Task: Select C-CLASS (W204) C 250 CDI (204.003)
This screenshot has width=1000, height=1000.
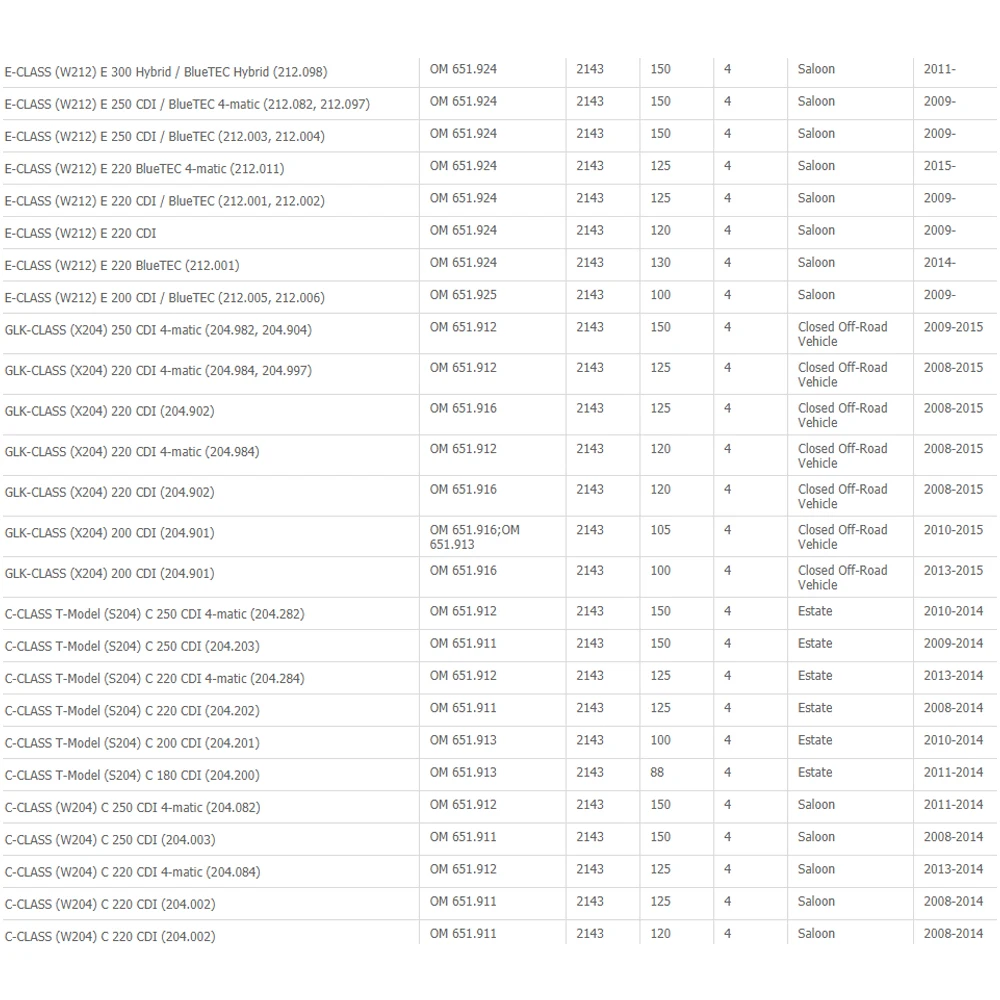Action: click(x=110, y=840)
